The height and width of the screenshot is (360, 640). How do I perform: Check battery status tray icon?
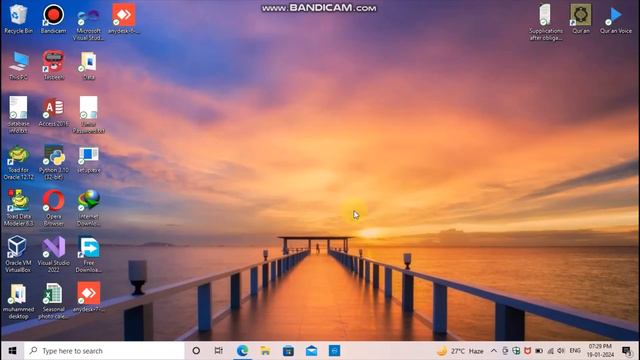click(x=539, y=351)
